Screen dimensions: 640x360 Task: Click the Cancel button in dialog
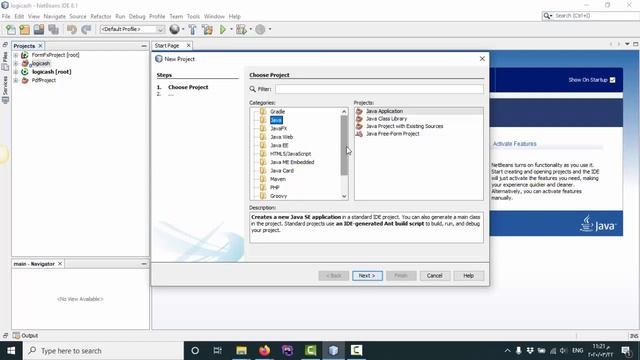click(435, 276)
